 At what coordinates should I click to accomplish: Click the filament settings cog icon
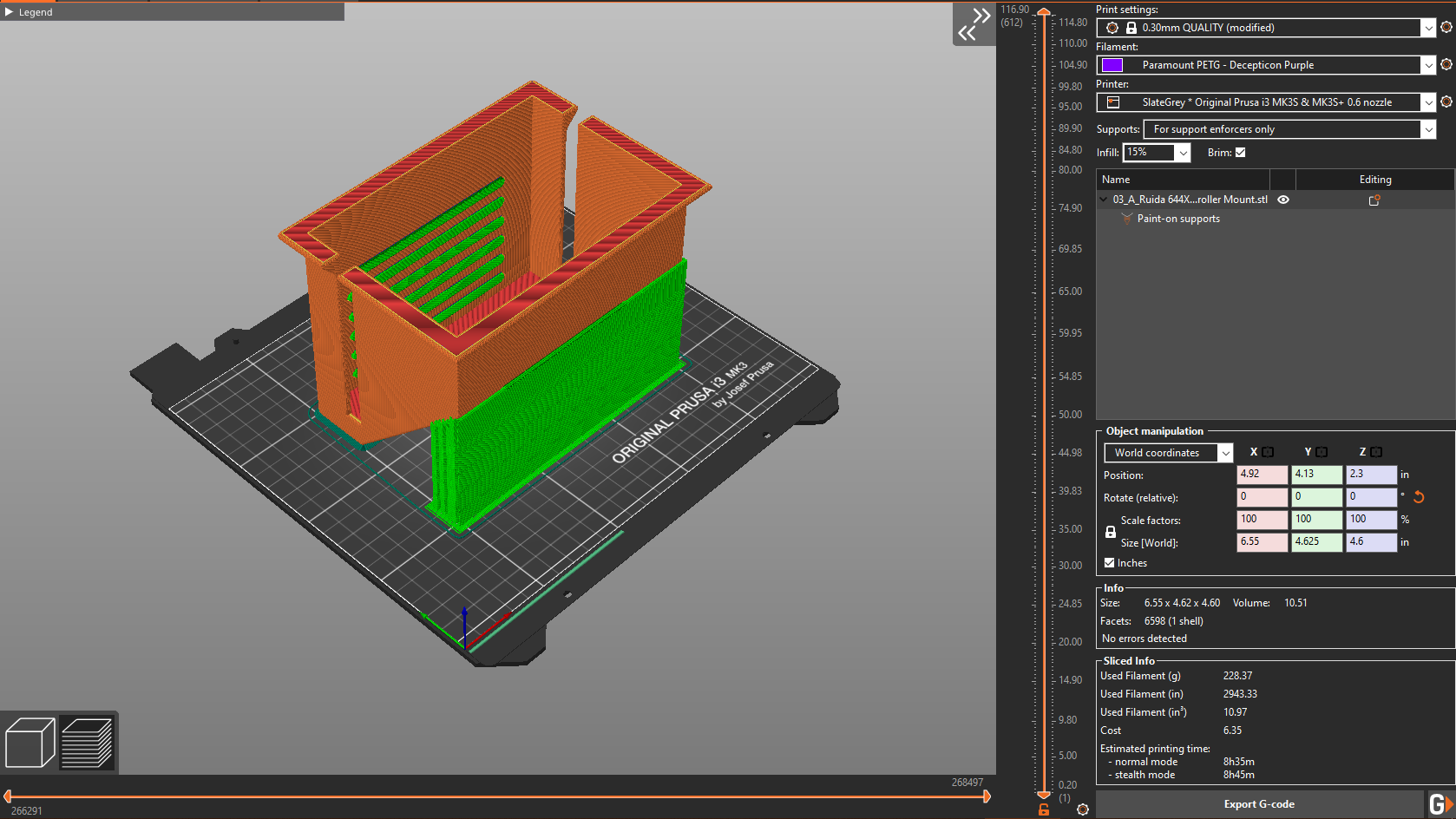tap(1446, 65)
